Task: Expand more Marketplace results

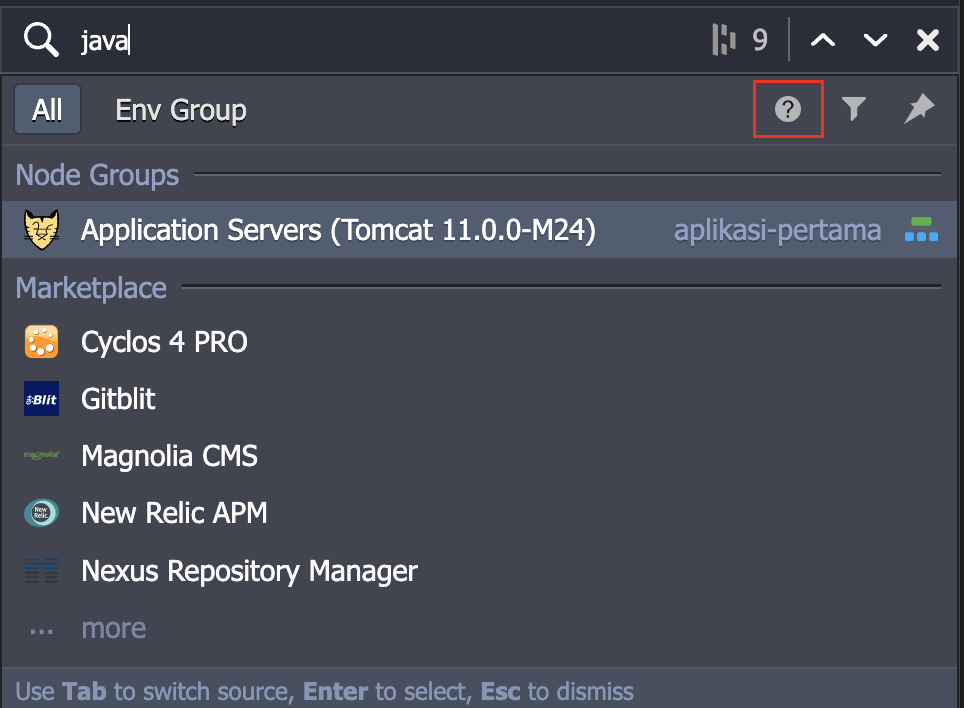Action: [114, 628]
